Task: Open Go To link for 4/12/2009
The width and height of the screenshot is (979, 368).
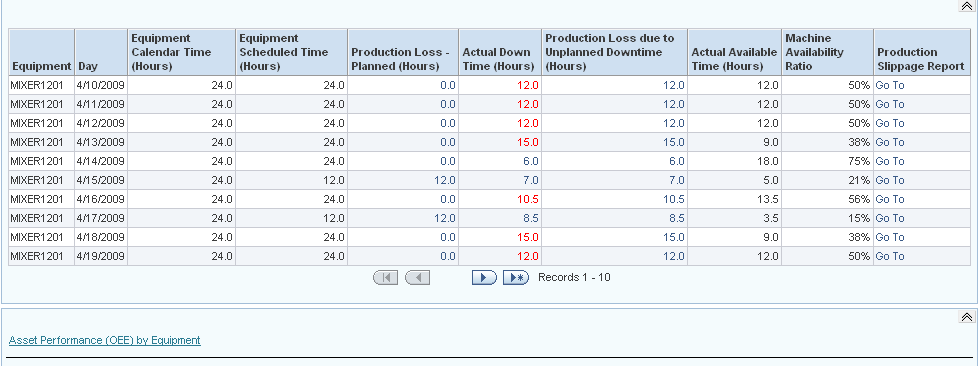Action: pyautogui.click(x=890, y=123)
